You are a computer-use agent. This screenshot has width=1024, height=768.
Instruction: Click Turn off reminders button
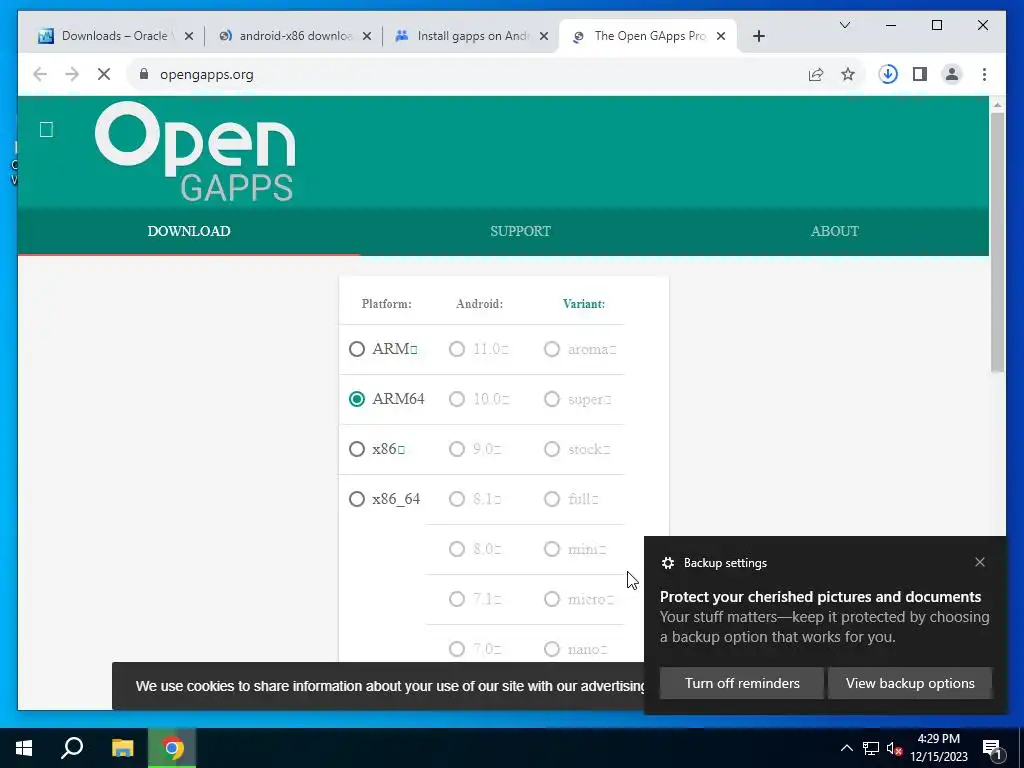point(742,683)
